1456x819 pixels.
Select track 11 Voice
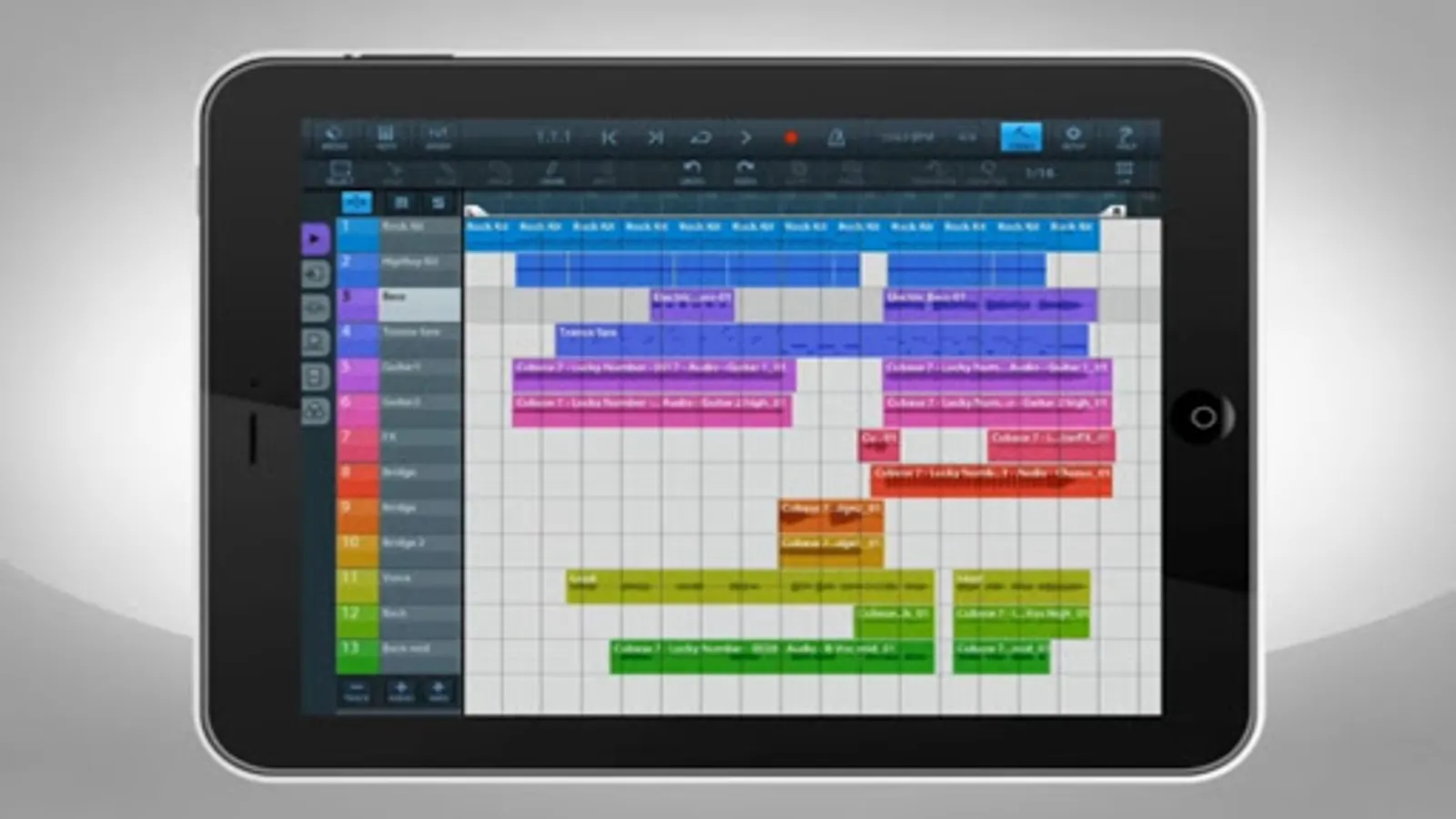tap(420, 587)
